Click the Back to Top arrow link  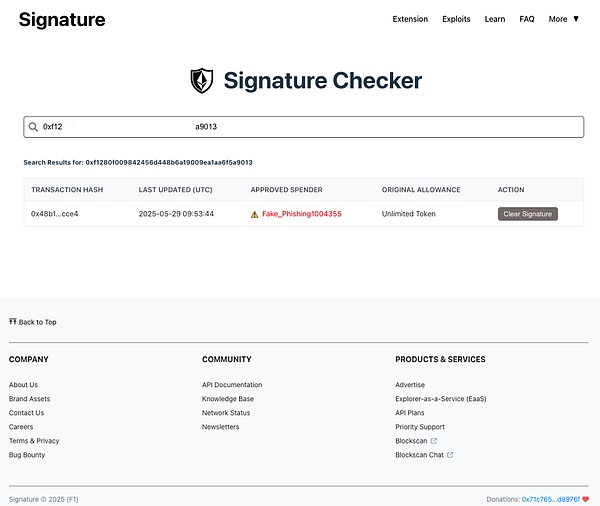[x=33, y=322]
